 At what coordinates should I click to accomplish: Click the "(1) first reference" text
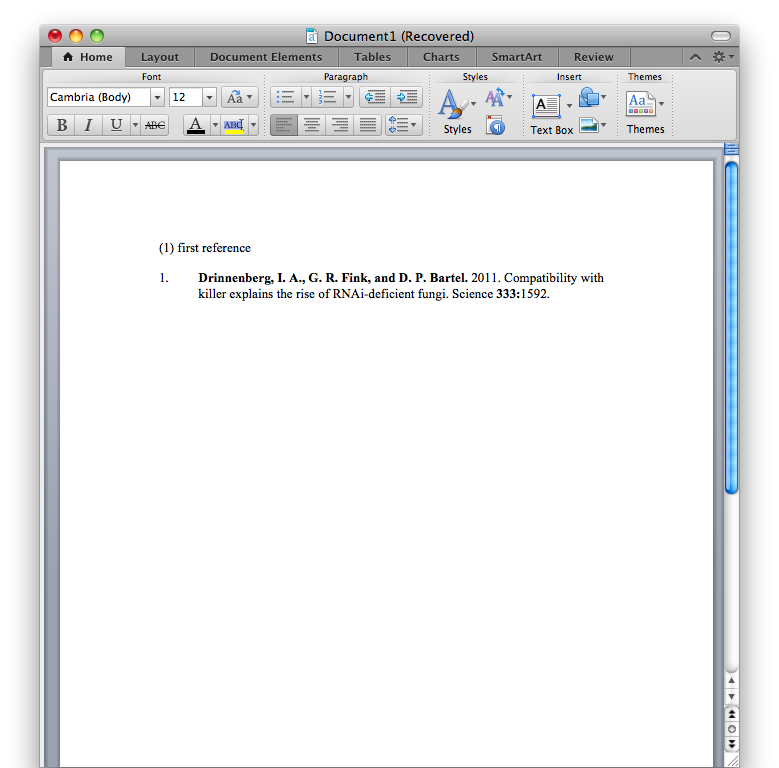(x=205, y=248)
